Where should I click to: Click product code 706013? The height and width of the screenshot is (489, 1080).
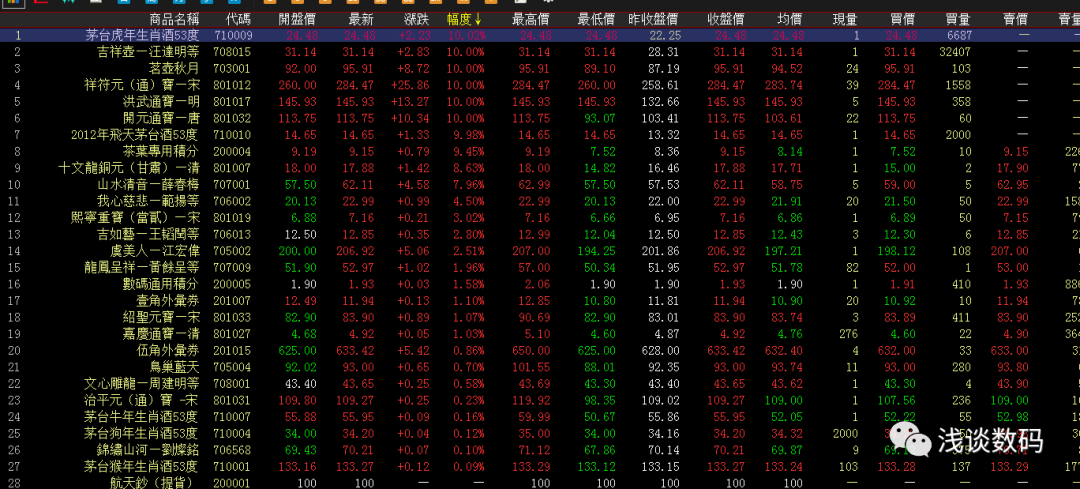pos(233,234)
